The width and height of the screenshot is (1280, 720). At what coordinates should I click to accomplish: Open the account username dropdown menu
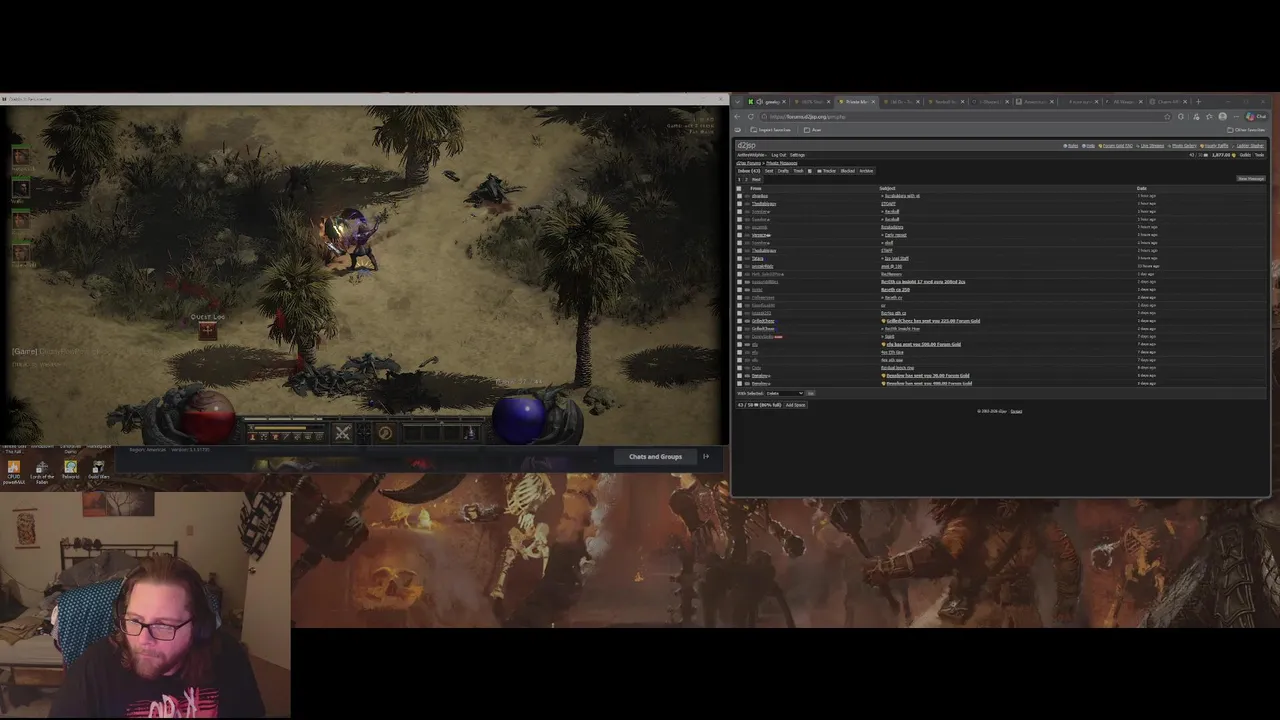pyautogui.click(x=752, y=155)
